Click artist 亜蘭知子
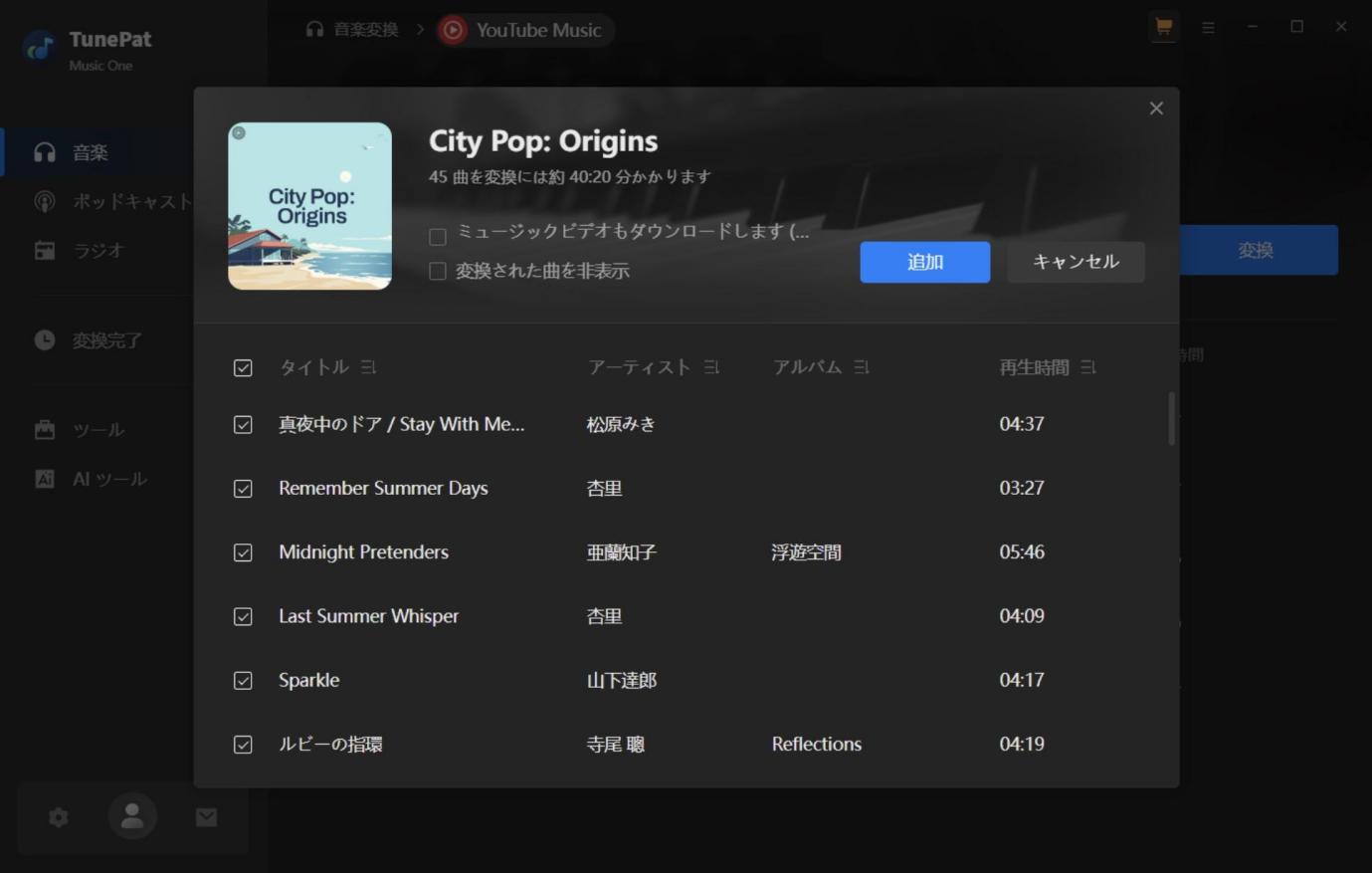 (x=621, y=551)
